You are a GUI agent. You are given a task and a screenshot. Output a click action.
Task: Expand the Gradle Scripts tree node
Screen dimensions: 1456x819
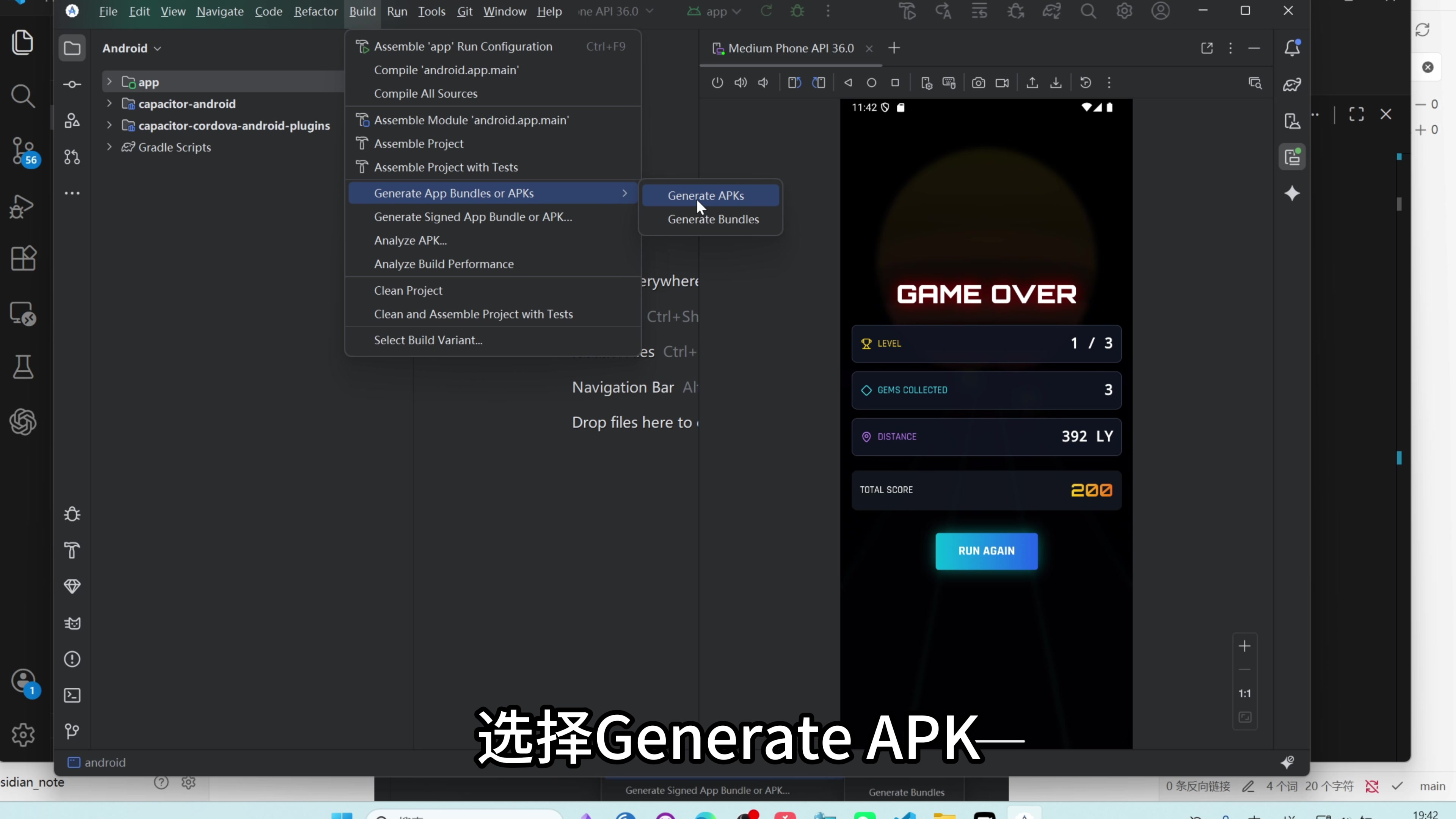click(109, 147)
